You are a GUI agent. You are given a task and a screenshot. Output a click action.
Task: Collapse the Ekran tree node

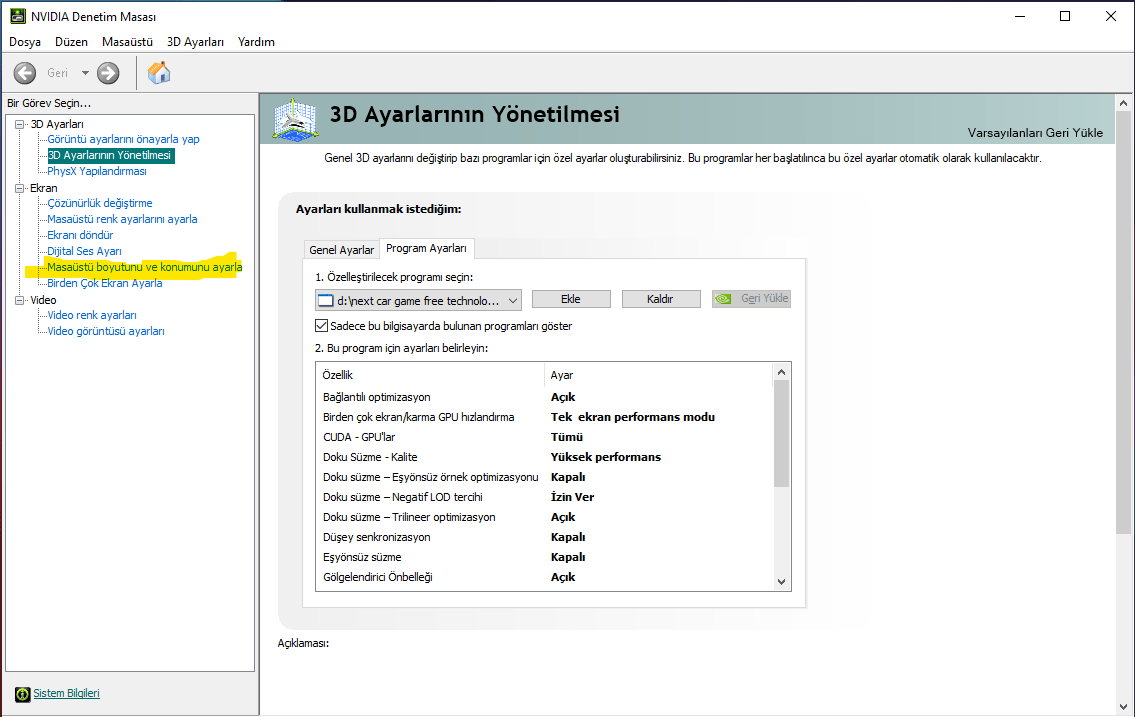pos(20,188)
